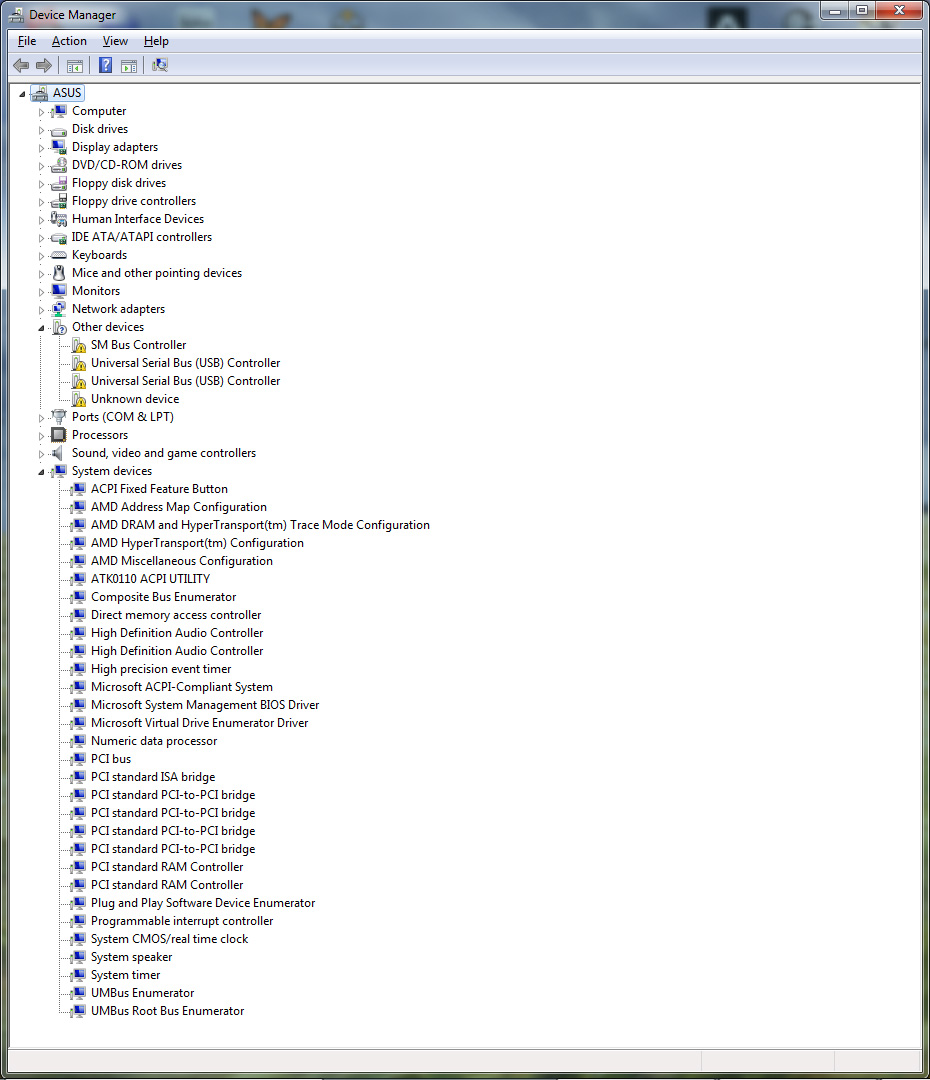Click the Processors chip icon
The image size is (930, 1080).
tap(59, 435)
